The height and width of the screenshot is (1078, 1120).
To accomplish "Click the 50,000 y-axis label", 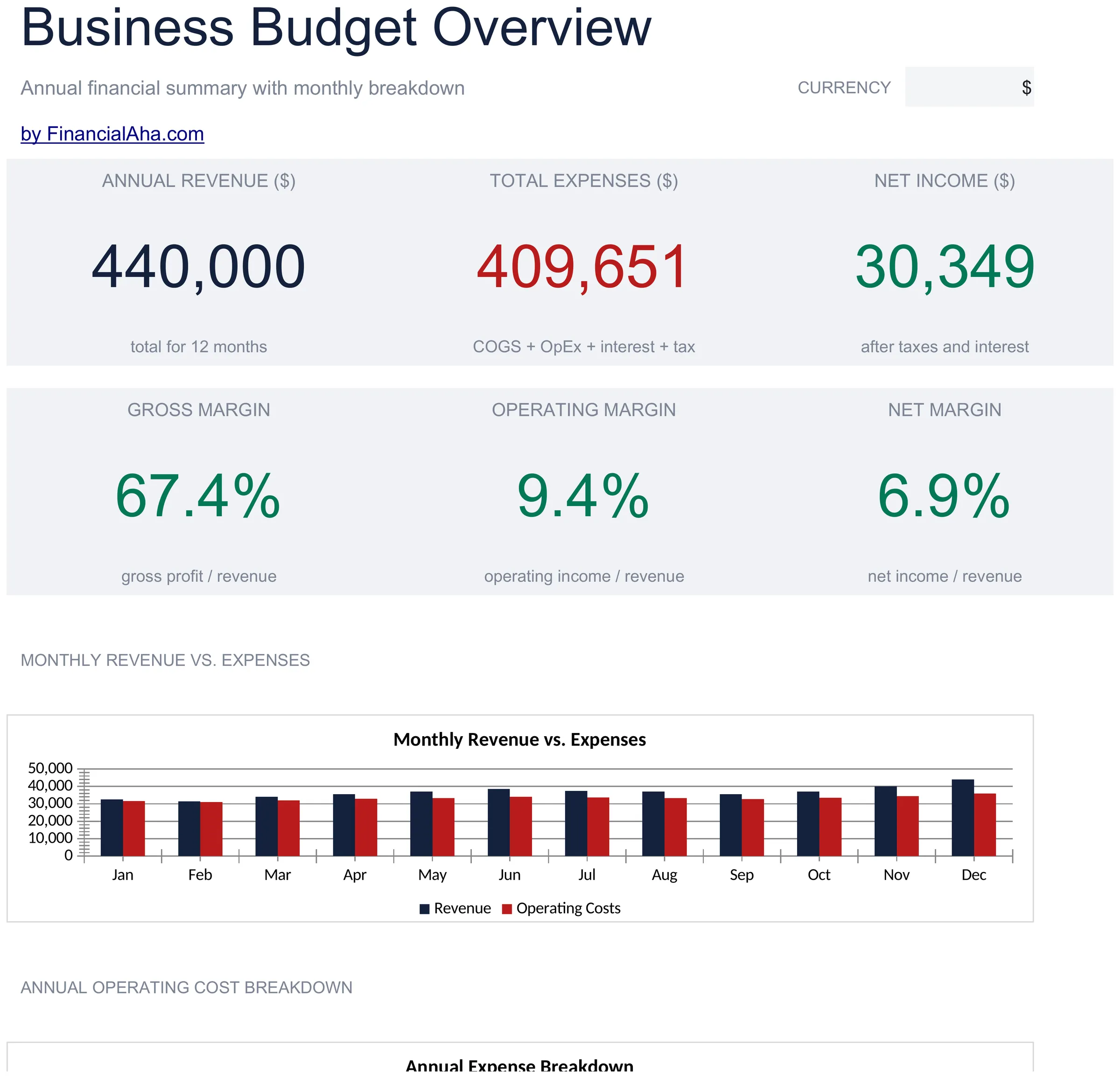I will tap(50, 768).
